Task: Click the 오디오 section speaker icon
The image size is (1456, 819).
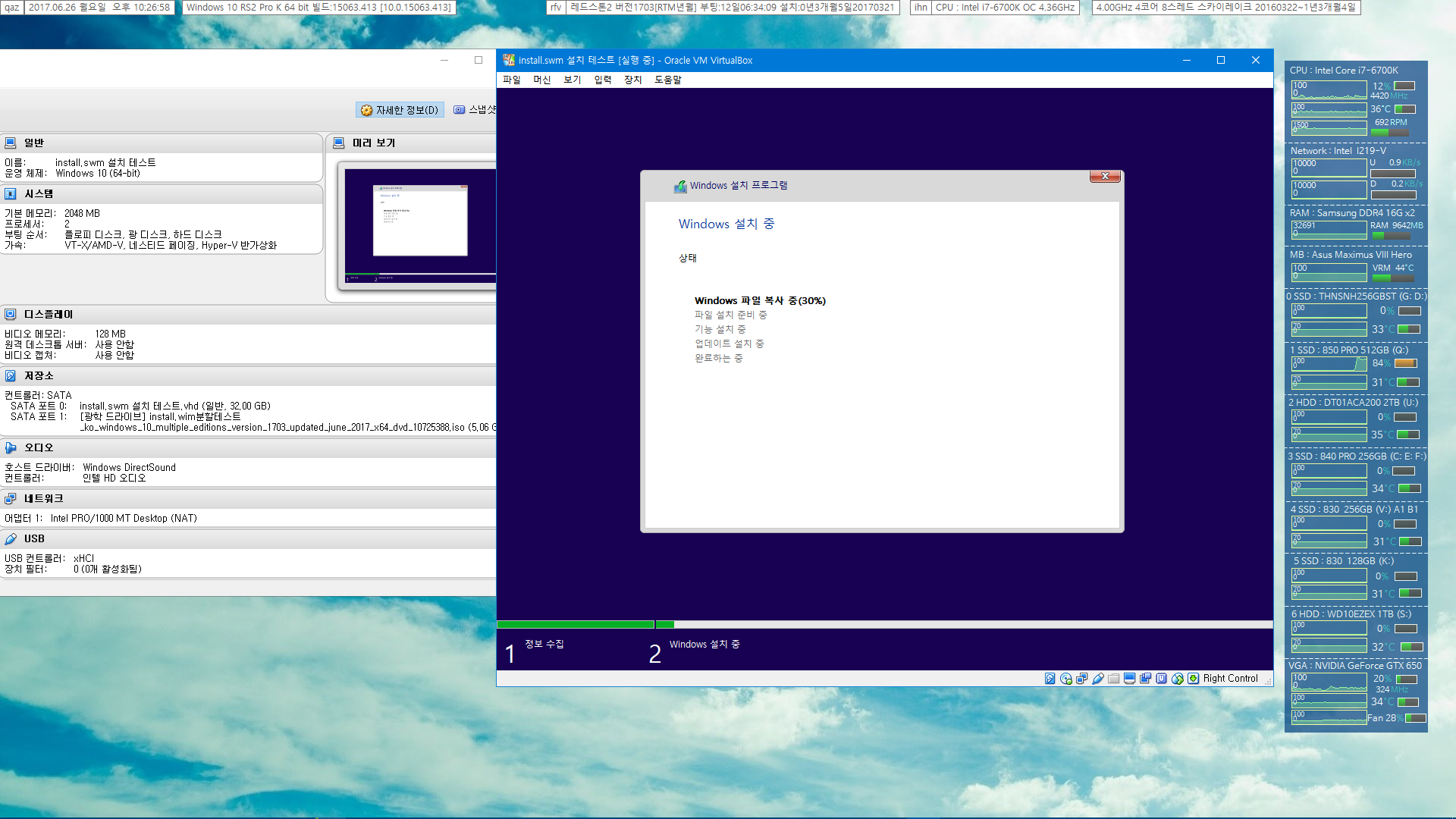Action: coord(11,447)
